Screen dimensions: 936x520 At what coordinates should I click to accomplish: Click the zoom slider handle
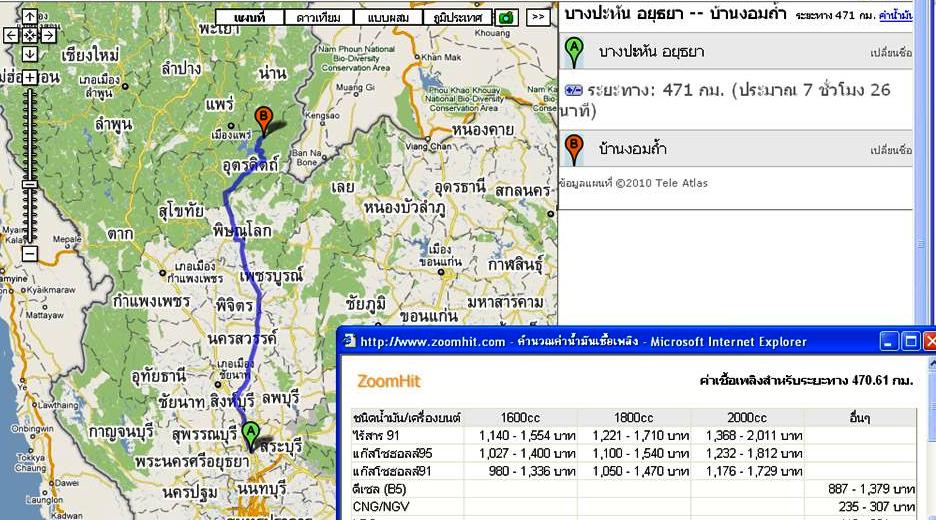click(x=30, y=184)
